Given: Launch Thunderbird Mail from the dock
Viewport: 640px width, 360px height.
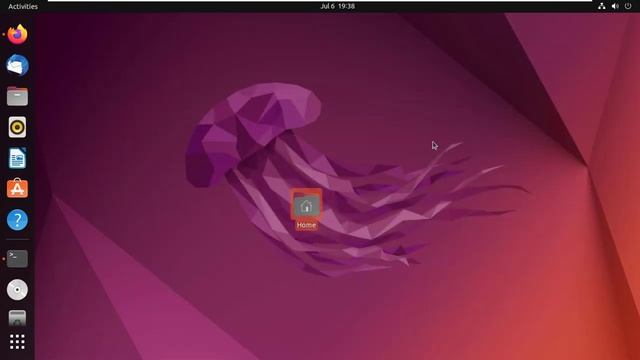Looking at the screenshot, I should (17, 65).
